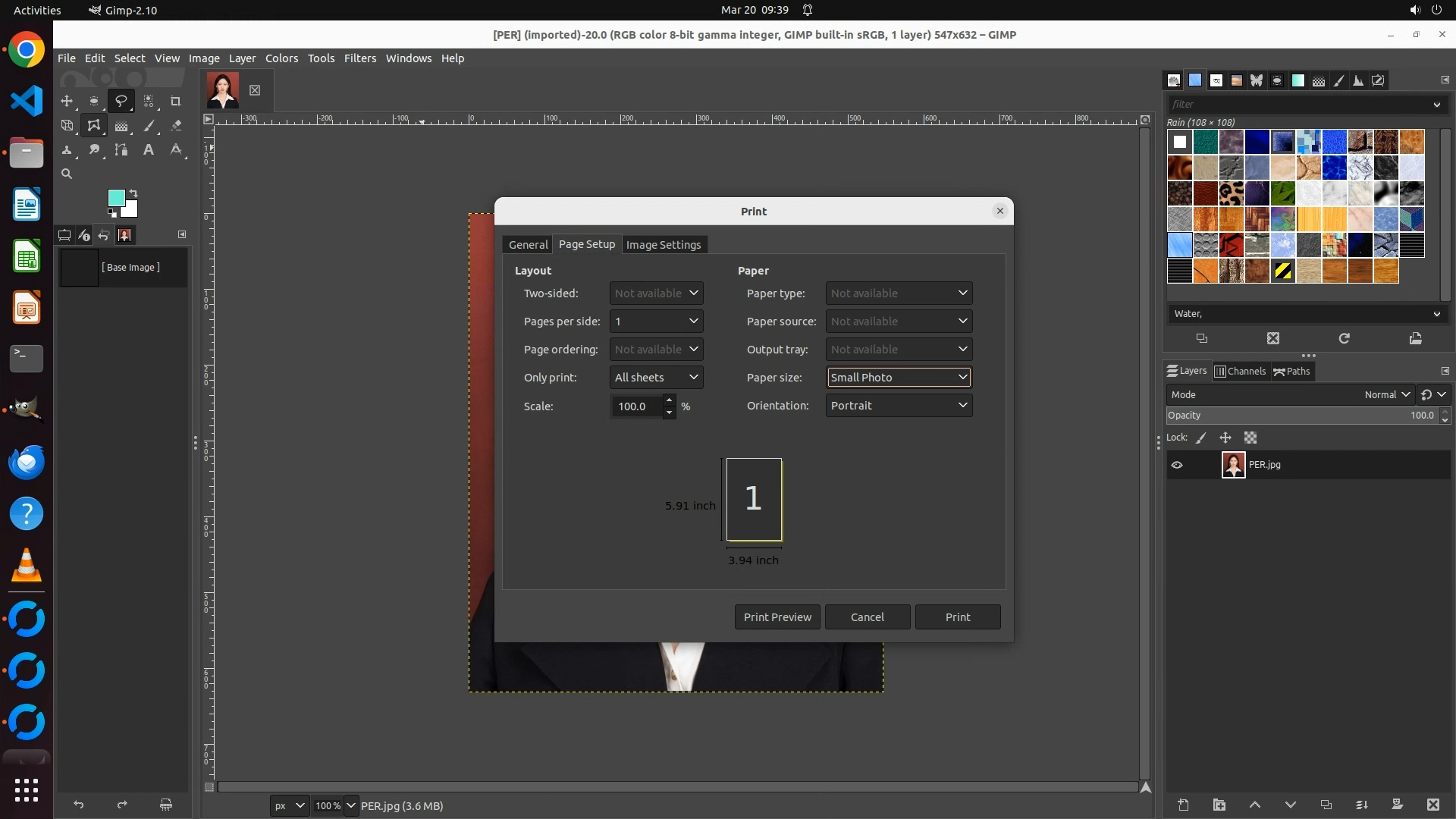This screenshot has height=819, width=1456.
Task: Open the Filters menu
Action: tap(359, 58)
